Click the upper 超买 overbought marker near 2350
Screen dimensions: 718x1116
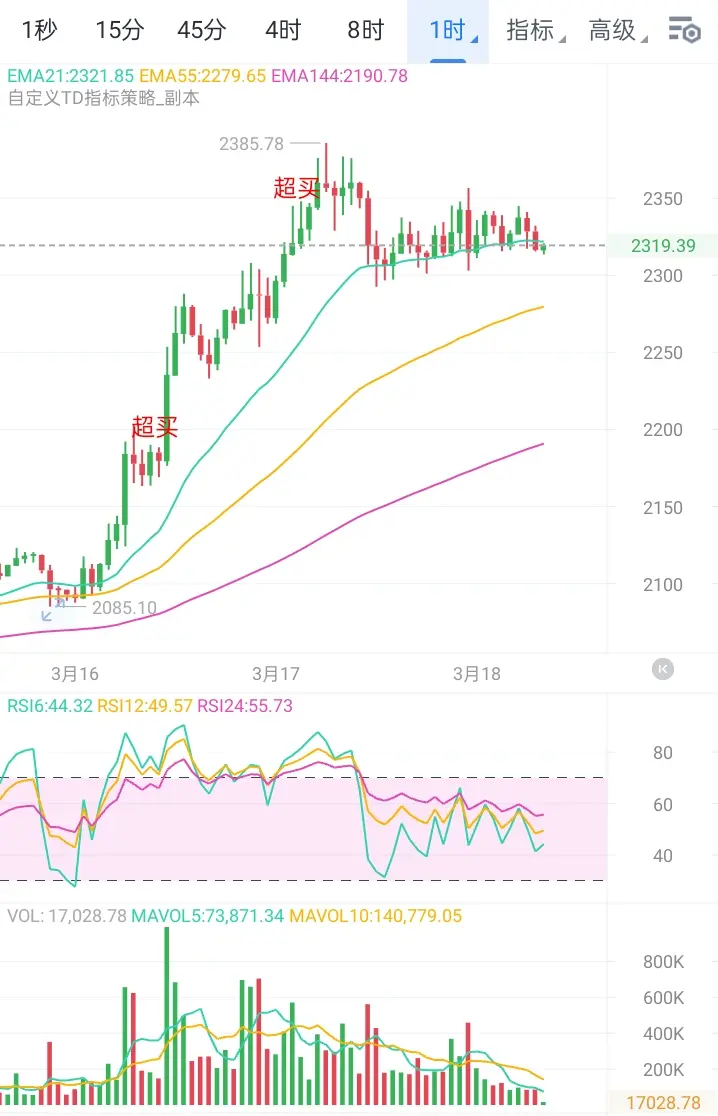click(296, 188)
